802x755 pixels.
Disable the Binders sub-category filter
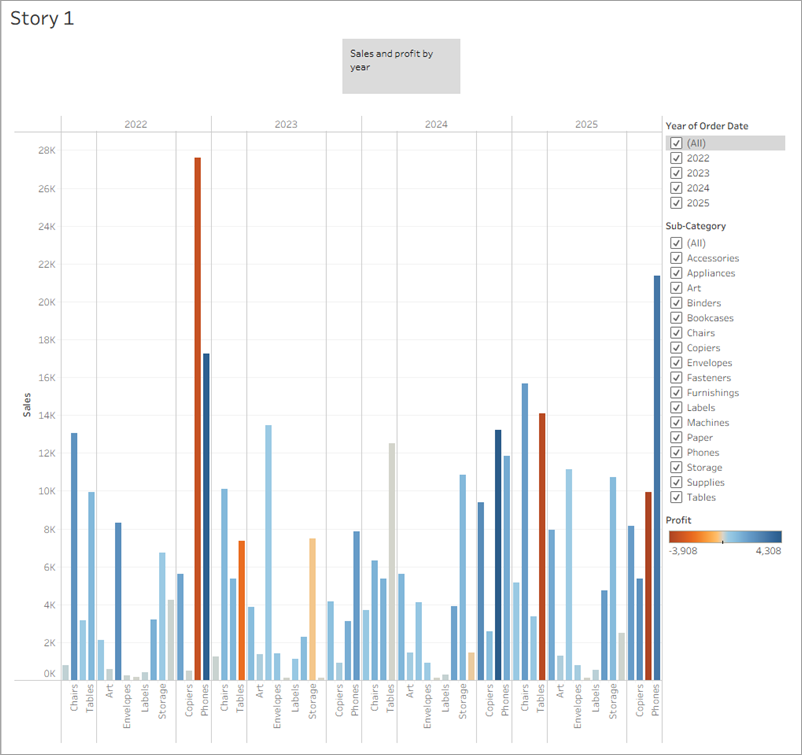(x=677, y=302)
